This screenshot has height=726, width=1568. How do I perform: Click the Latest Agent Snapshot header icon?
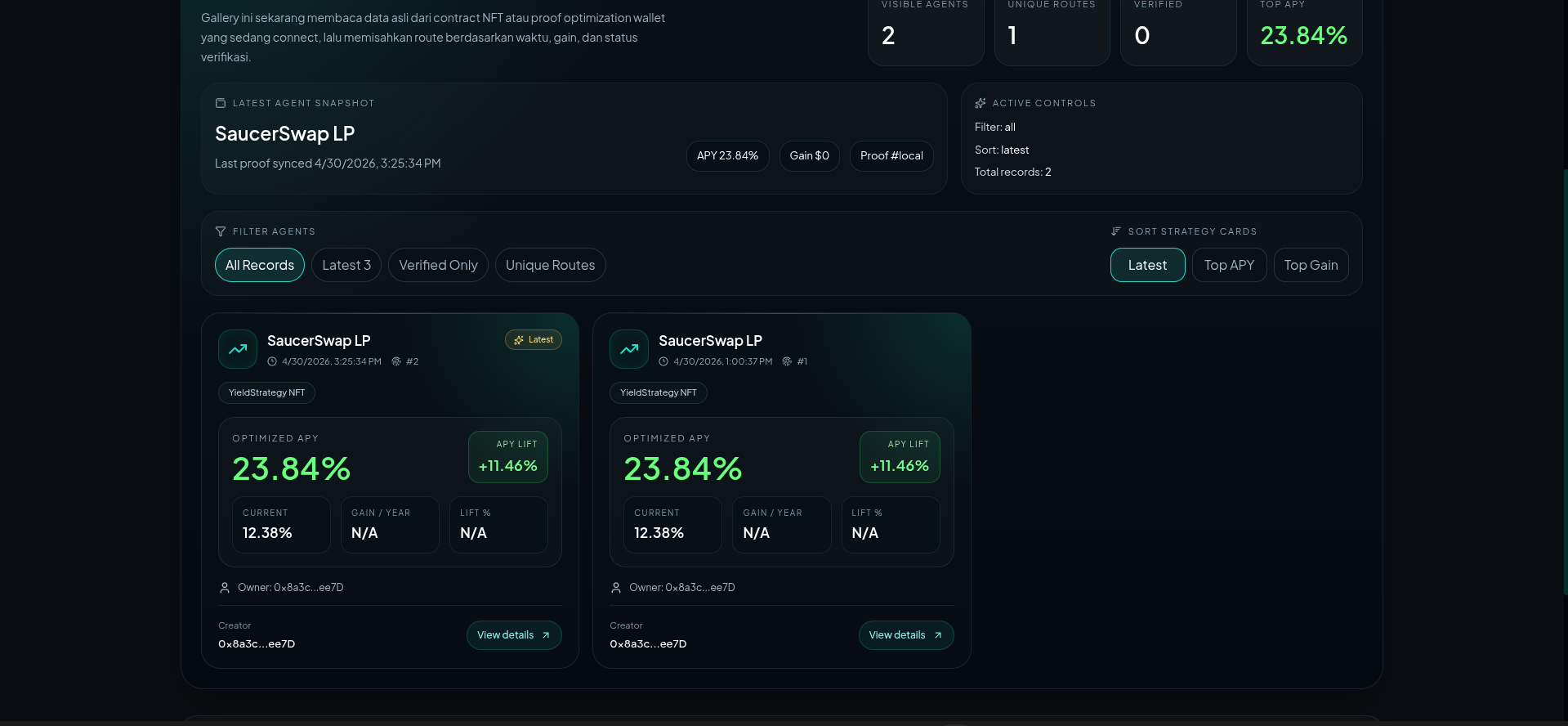(x=221, y=103)
